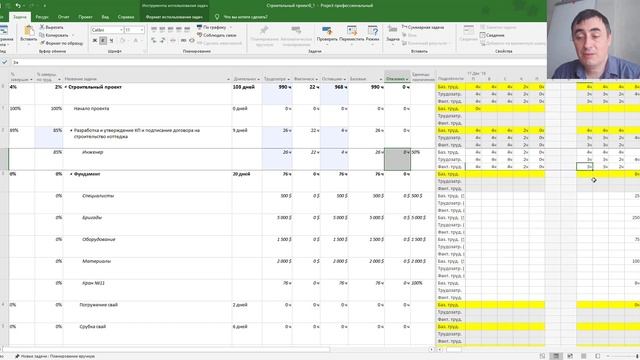Click the 100% complete progress icon
640x360 pixels.
click(x=187, y=29)
